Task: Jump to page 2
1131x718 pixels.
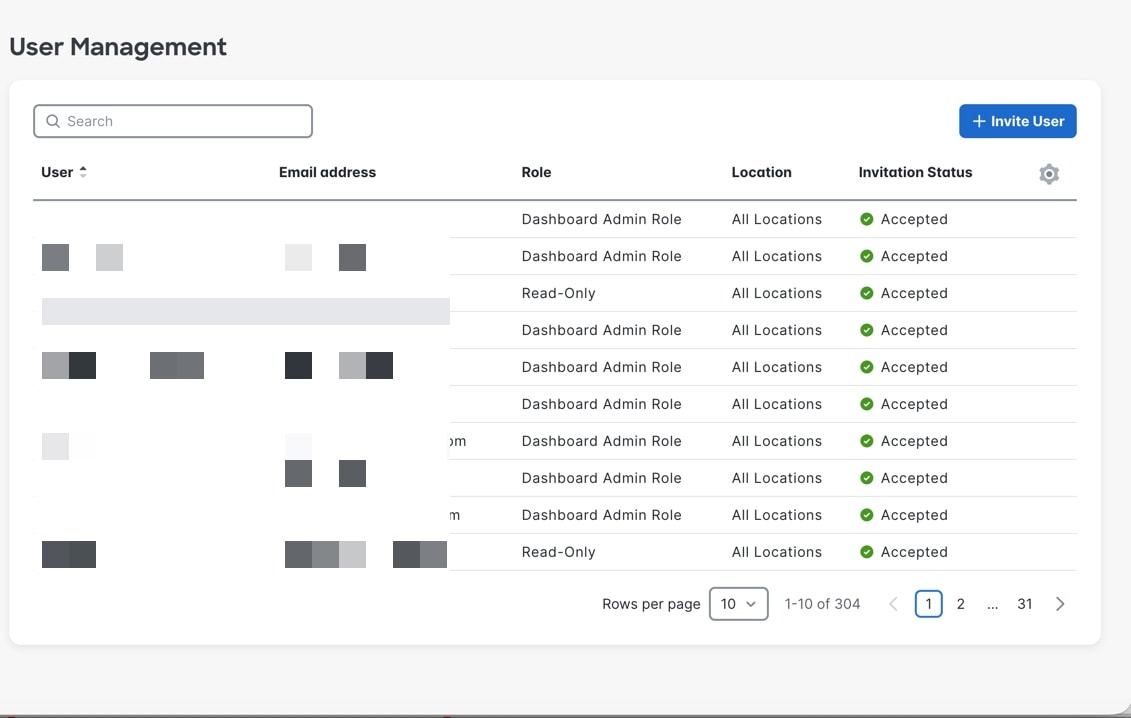Action: (961, 604)
